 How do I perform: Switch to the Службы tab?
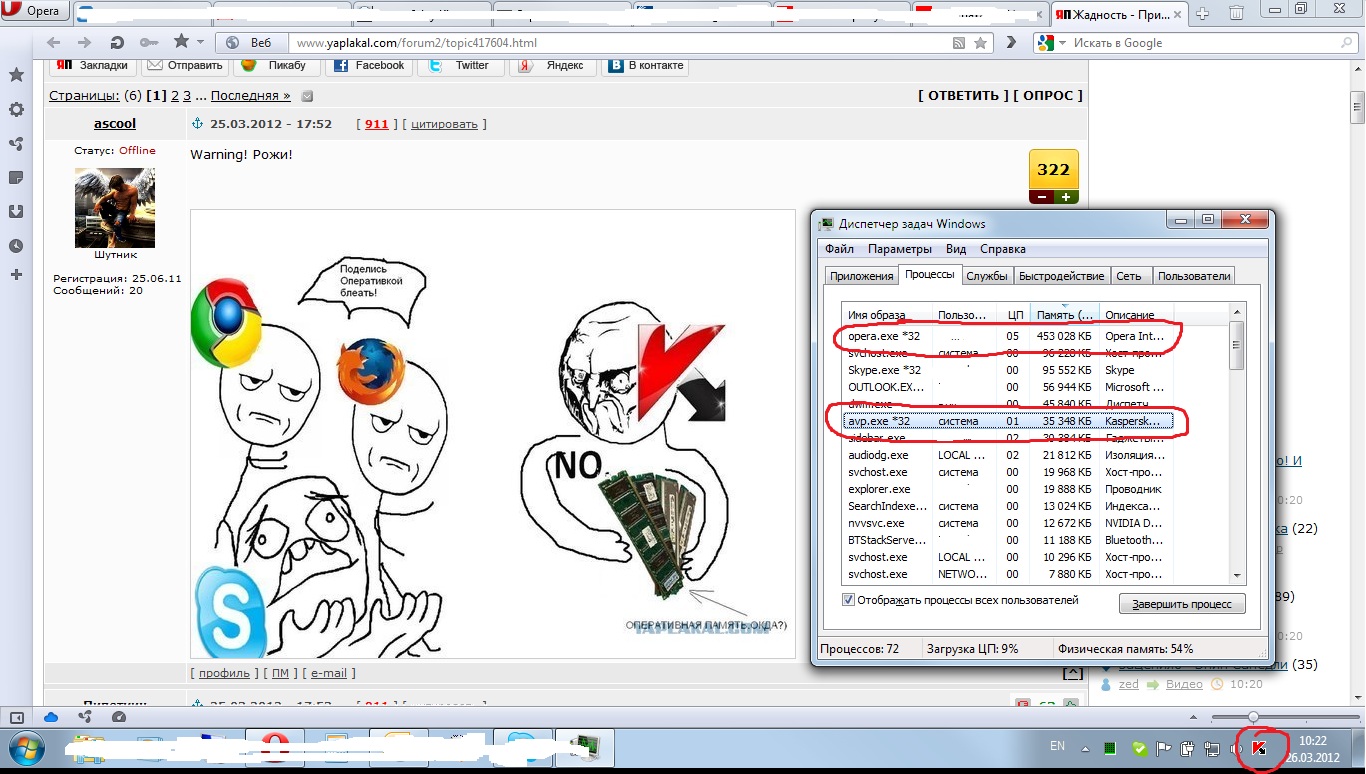pos(987,276)
